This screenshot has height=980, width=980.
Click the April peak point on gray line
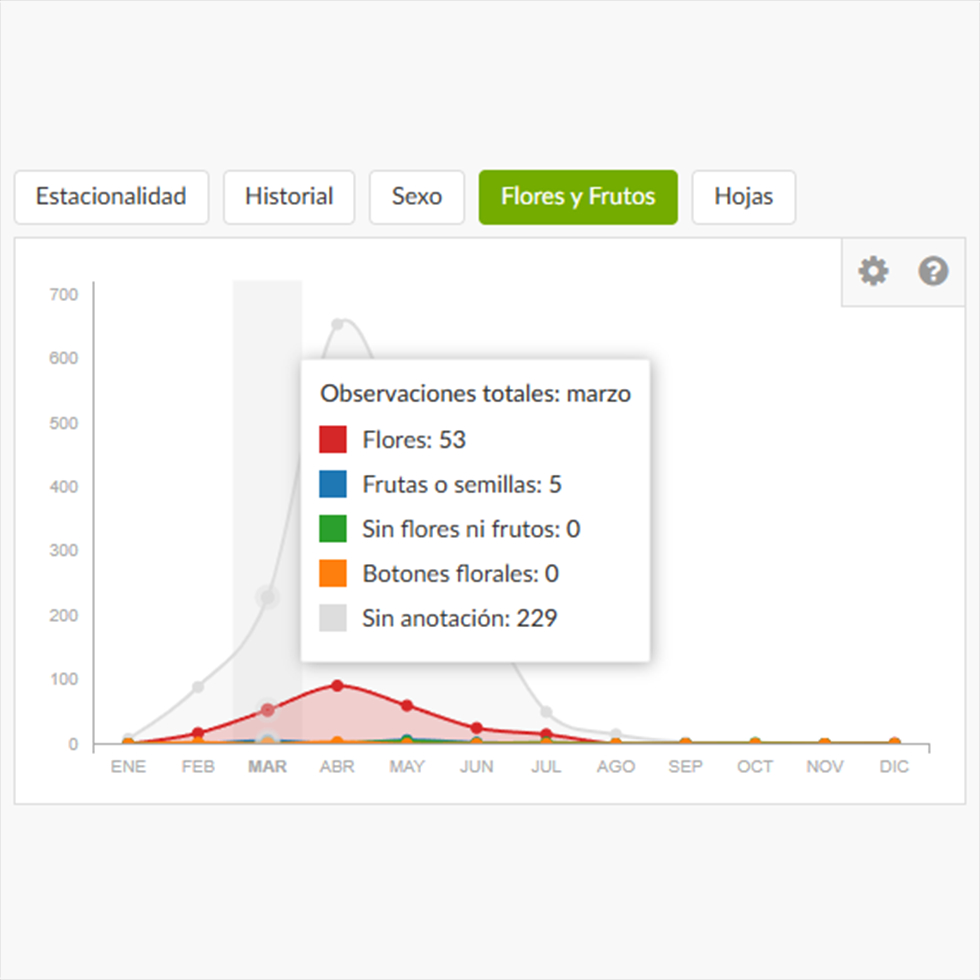tap(338, 324)
